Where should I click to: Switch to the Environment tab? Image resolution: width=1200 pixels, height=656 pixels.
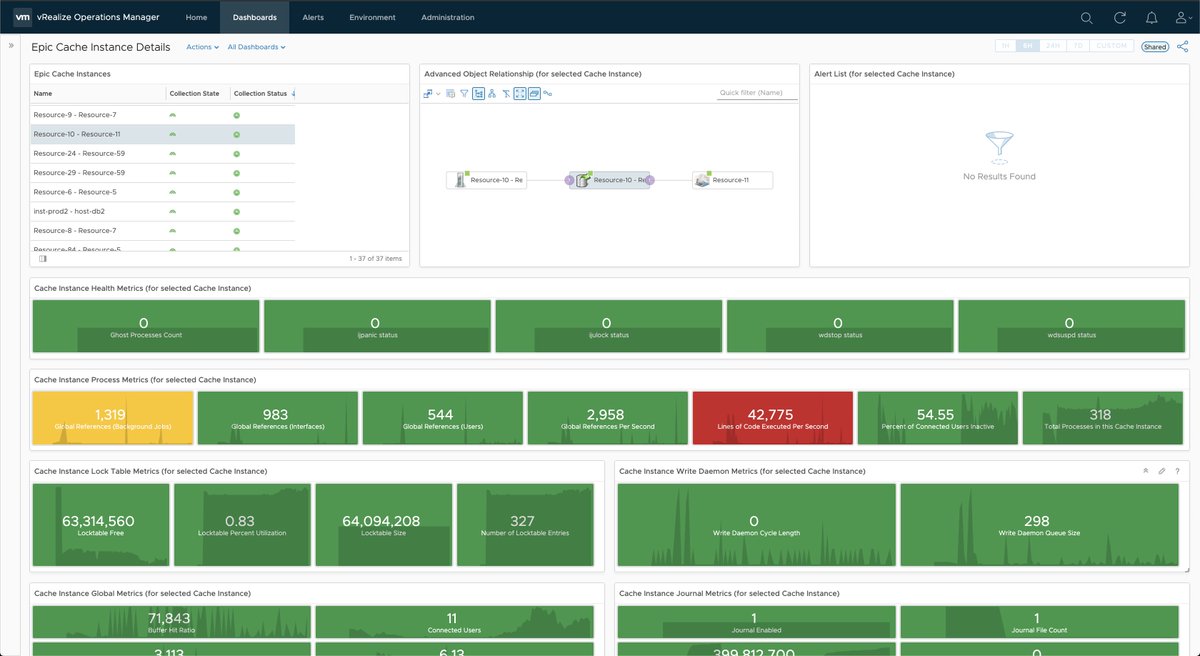click(373, 17)
